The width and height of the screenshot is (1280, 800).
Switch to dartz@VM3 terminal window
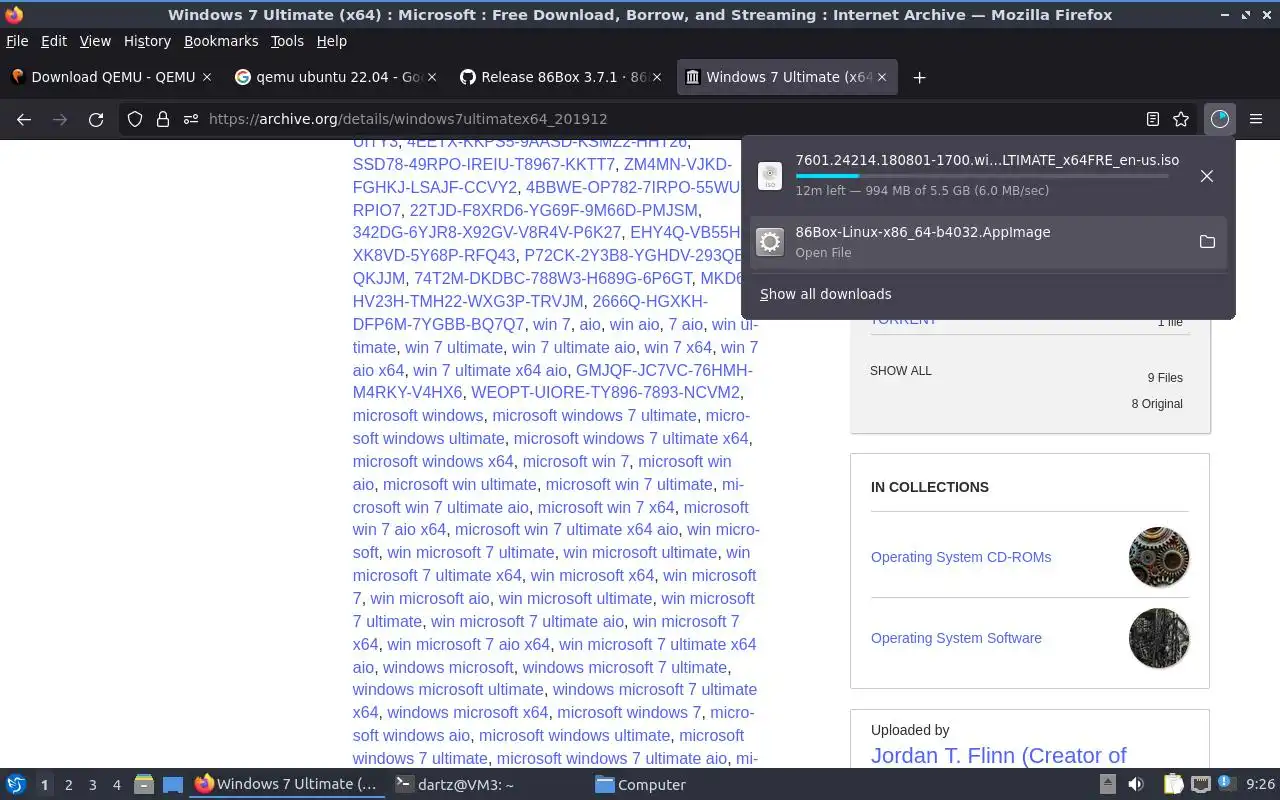(x=453, y=785)
